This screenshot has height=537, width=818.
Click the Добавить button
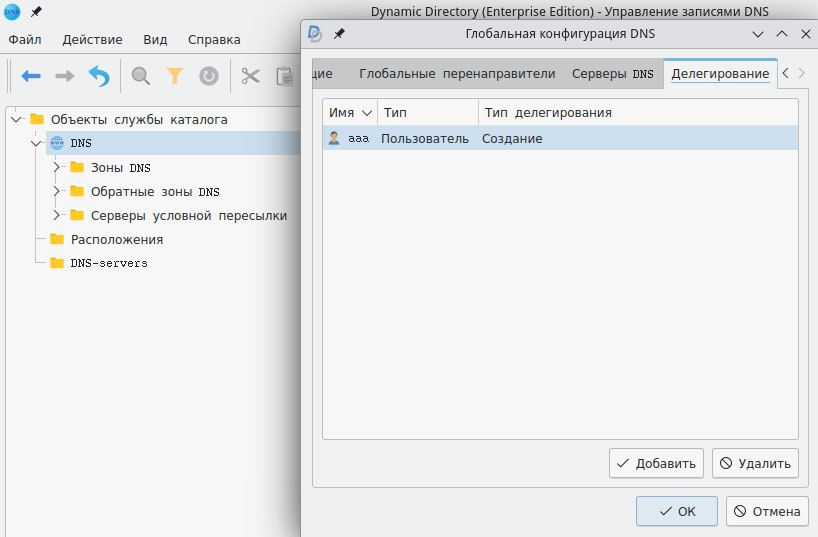(656, 463)
